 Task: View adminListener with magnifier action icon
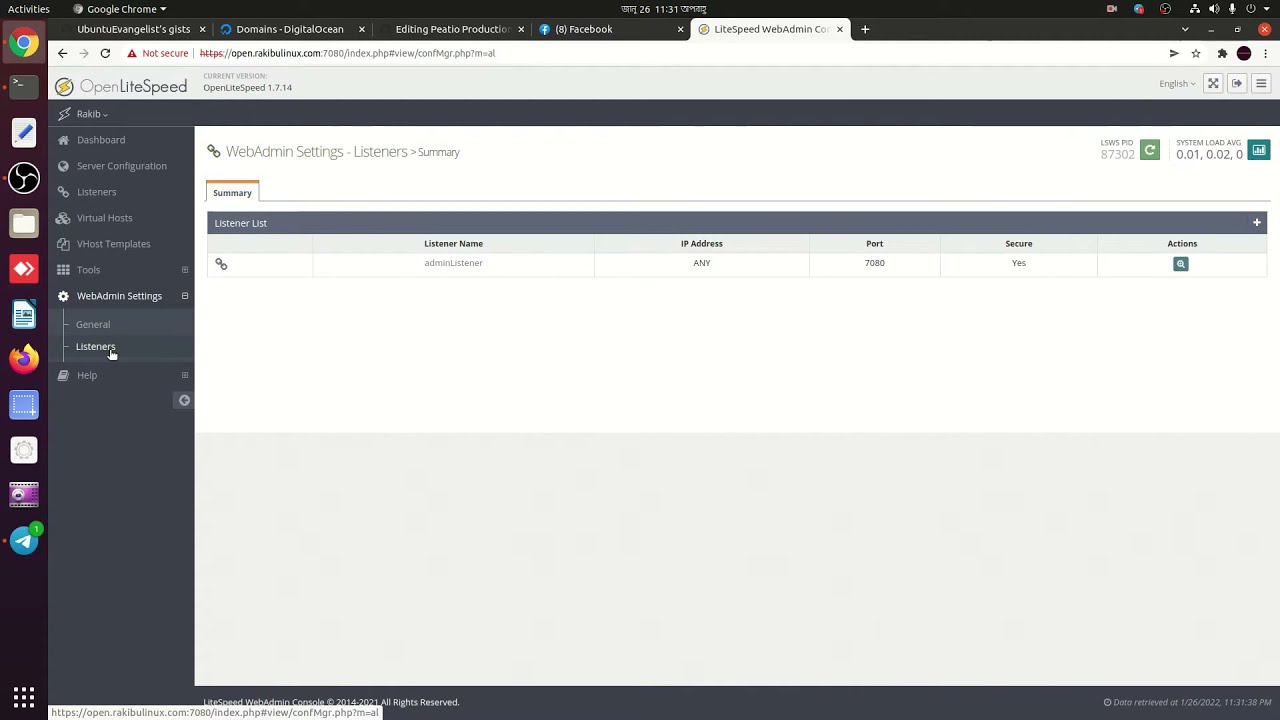point(1181,264)
